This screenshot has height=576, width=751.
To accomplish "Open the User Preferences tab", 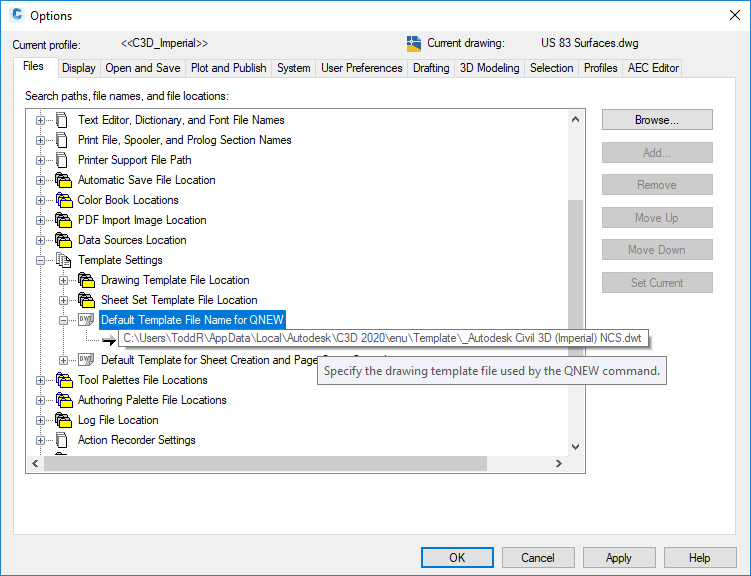I will 362,68.
